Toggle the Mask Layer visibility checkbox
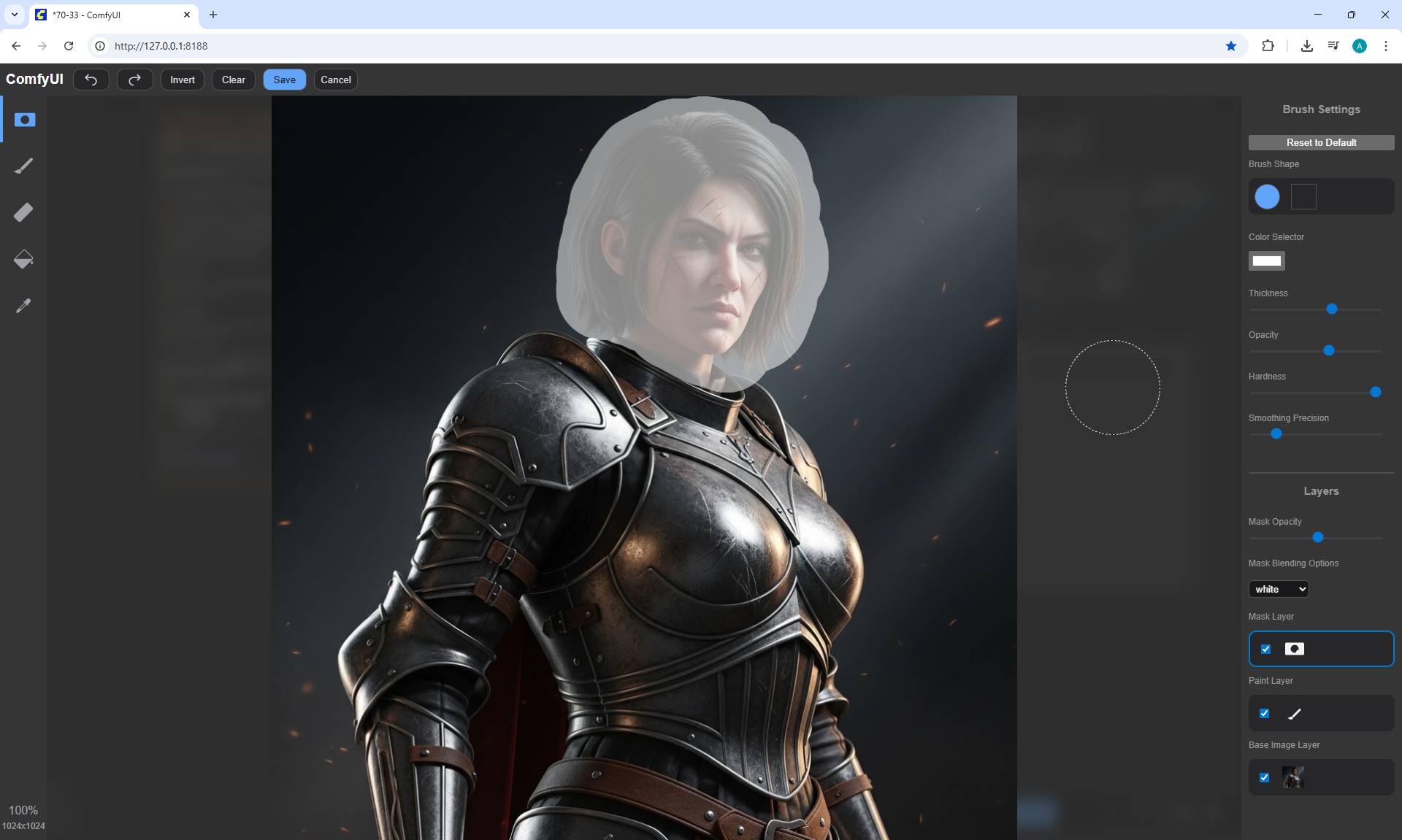The image size is (1402, 840). [x=1265, y=649]
